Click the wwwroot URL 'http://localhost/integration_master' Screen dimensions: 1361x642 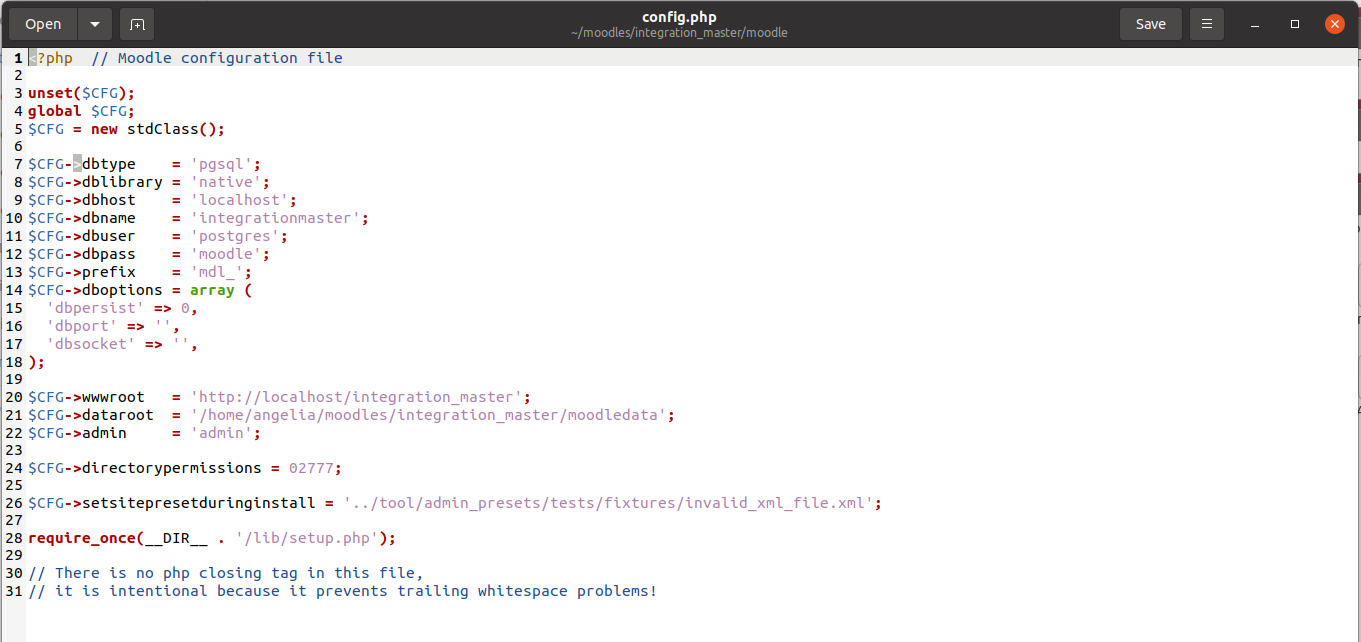coord(356,397)
